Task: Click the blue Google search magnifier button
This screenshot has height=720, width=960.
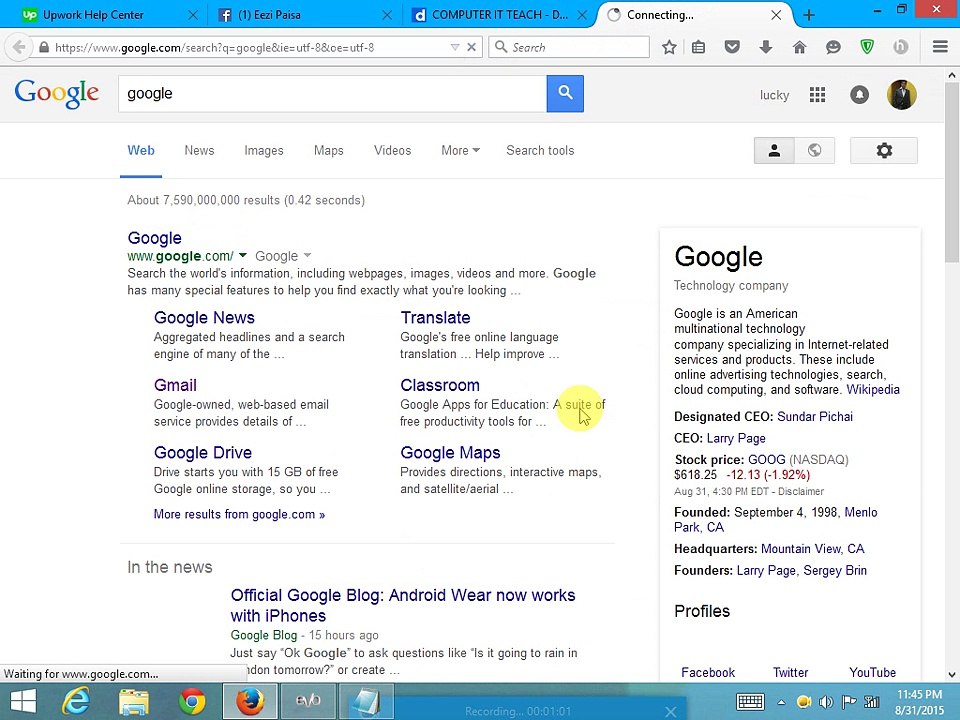Action: click(564, 94)
